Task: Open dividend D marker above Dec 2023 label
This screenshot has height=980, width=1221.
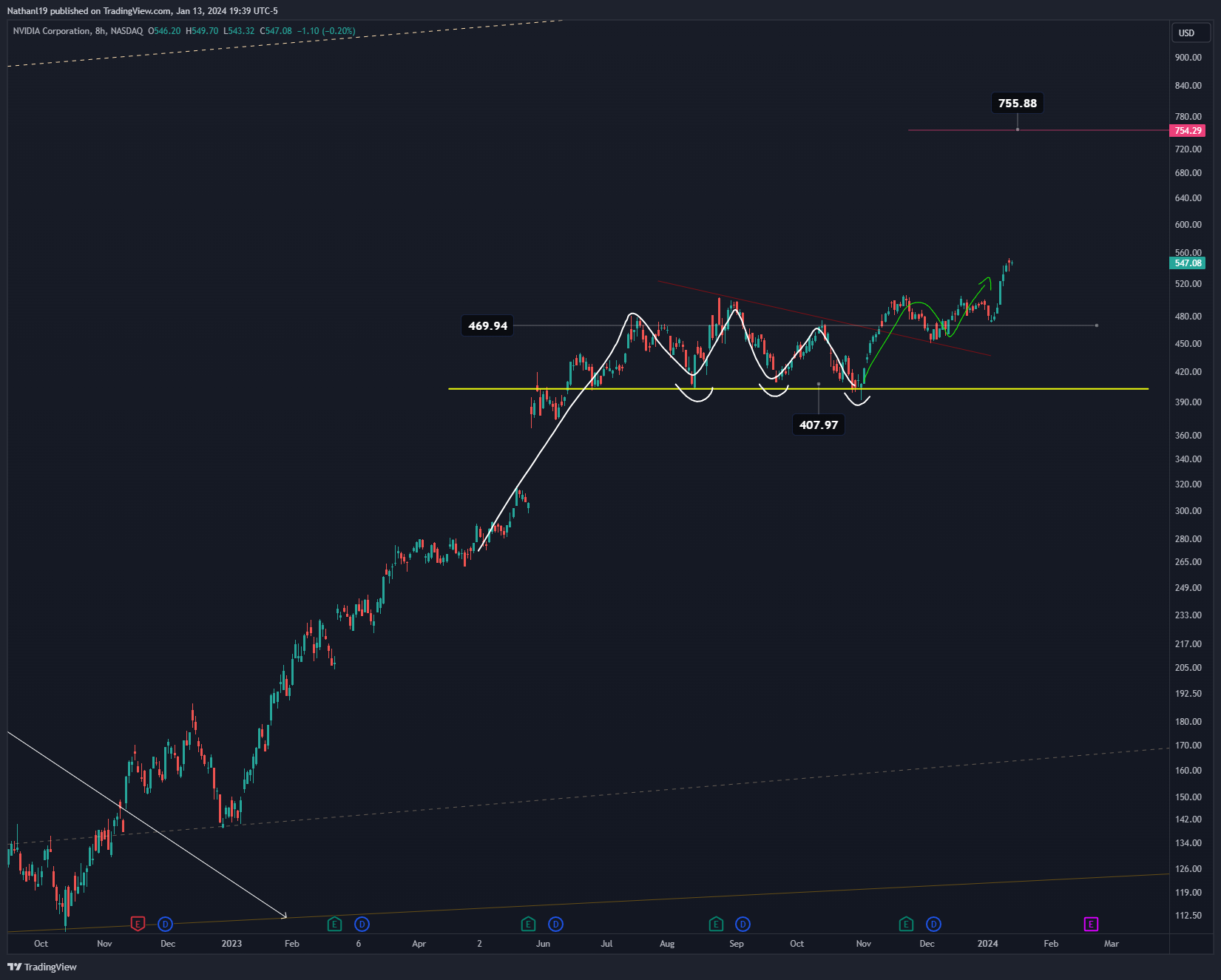Action: tap(933, 924)
